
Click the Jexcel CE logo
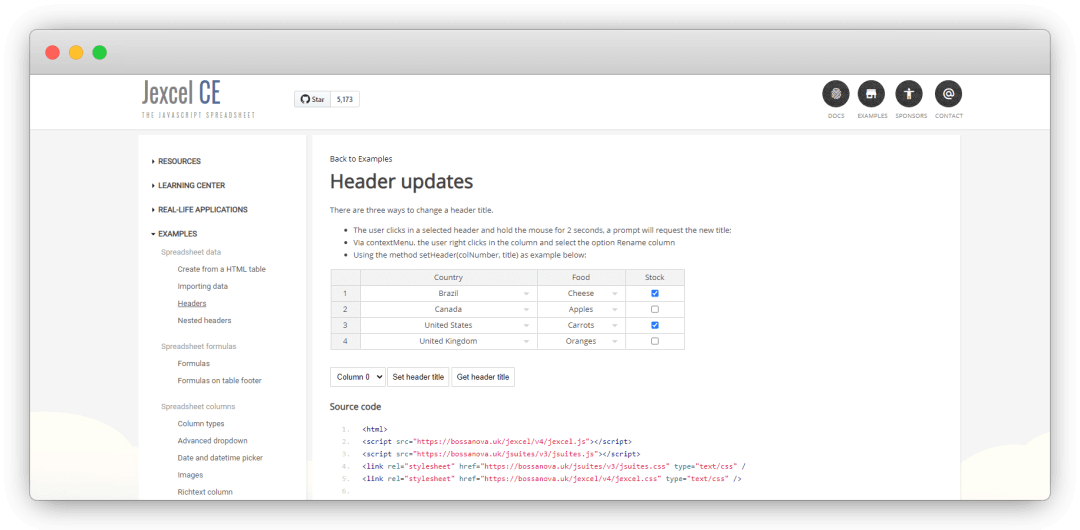pos(198,99)
